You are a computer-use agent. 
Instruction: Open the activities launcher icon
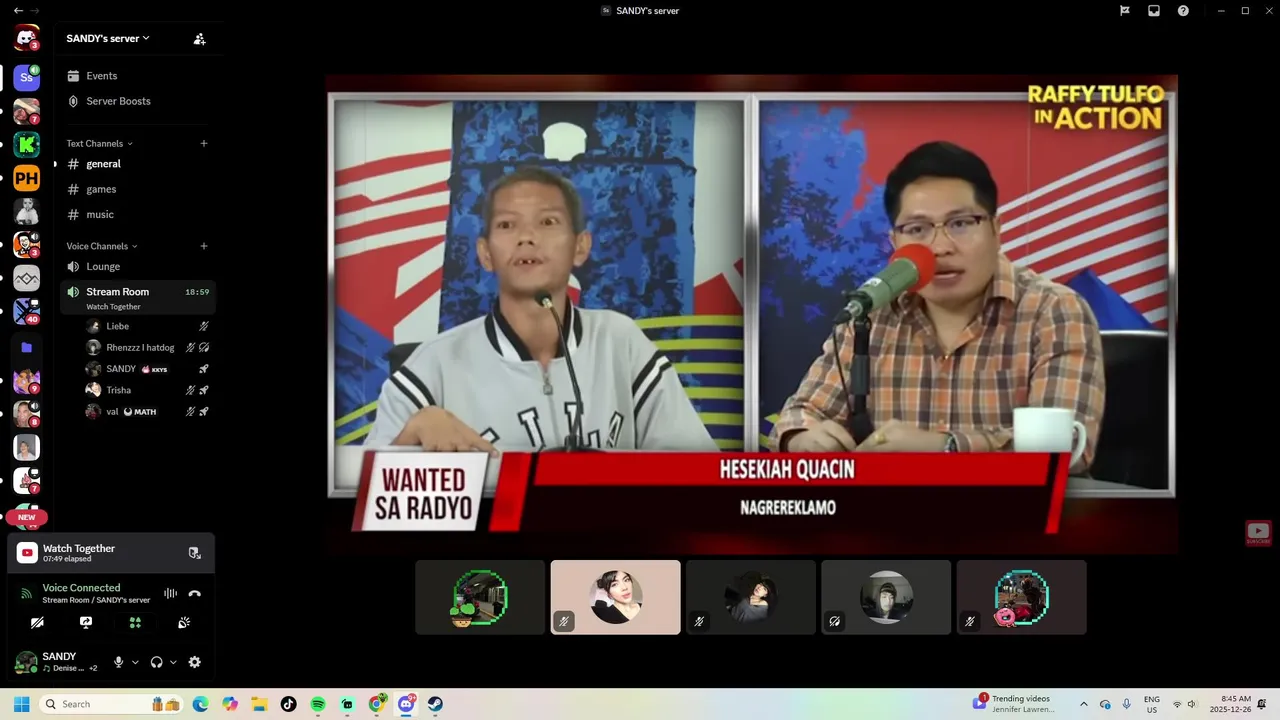click(x=135, y=622)
